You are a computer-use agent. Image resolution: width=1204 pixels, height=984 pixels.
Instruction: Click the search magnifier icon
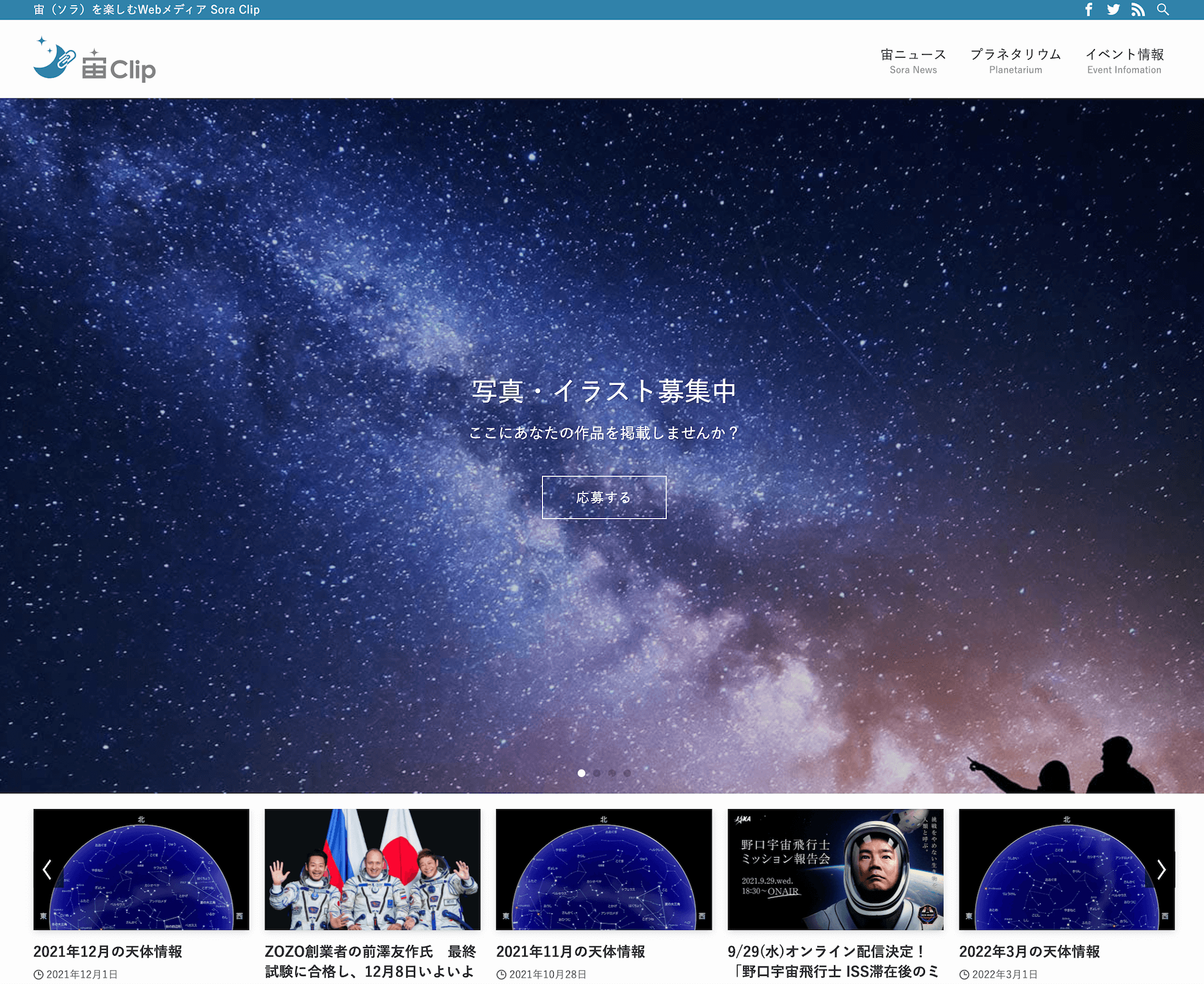point(1163,9)
